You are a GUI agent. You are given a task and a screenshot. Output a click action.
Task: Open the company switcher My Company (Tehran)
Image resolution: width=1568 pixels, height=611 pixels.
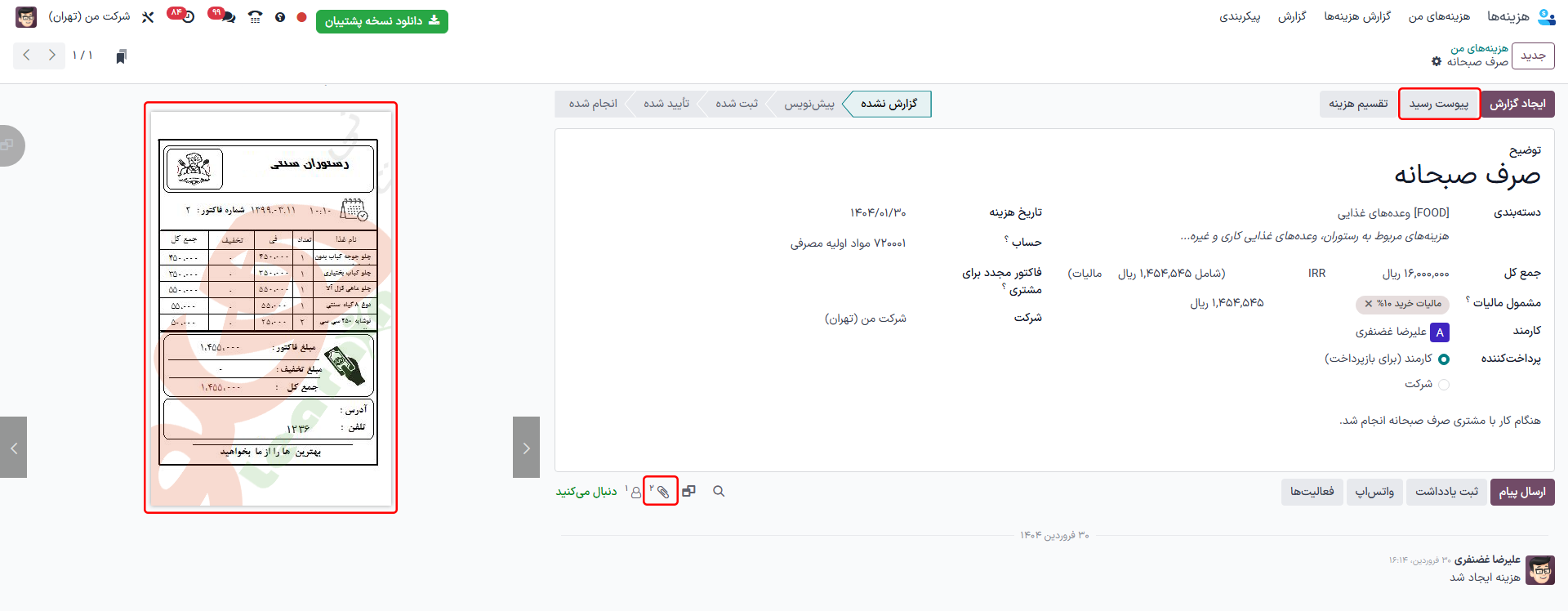(88, 17)
